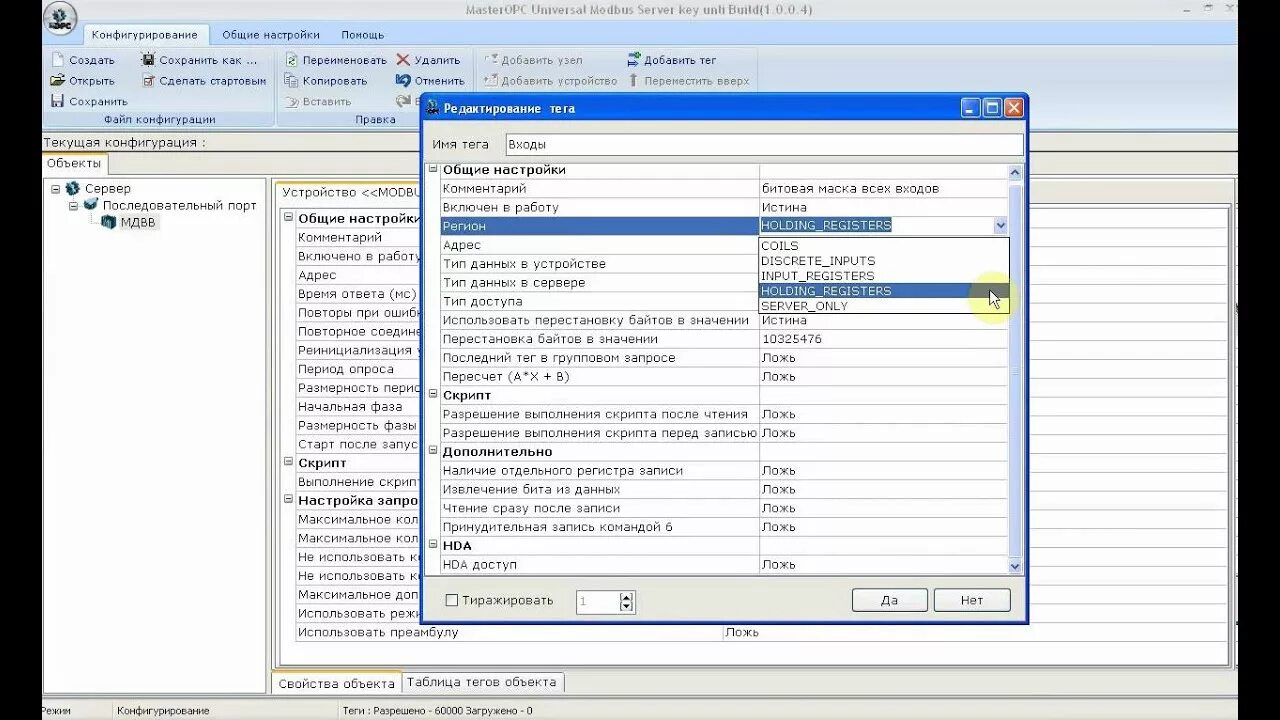Click the Создать new file icon
Viewport: 1280px width, 720px height.
[58, 60]
